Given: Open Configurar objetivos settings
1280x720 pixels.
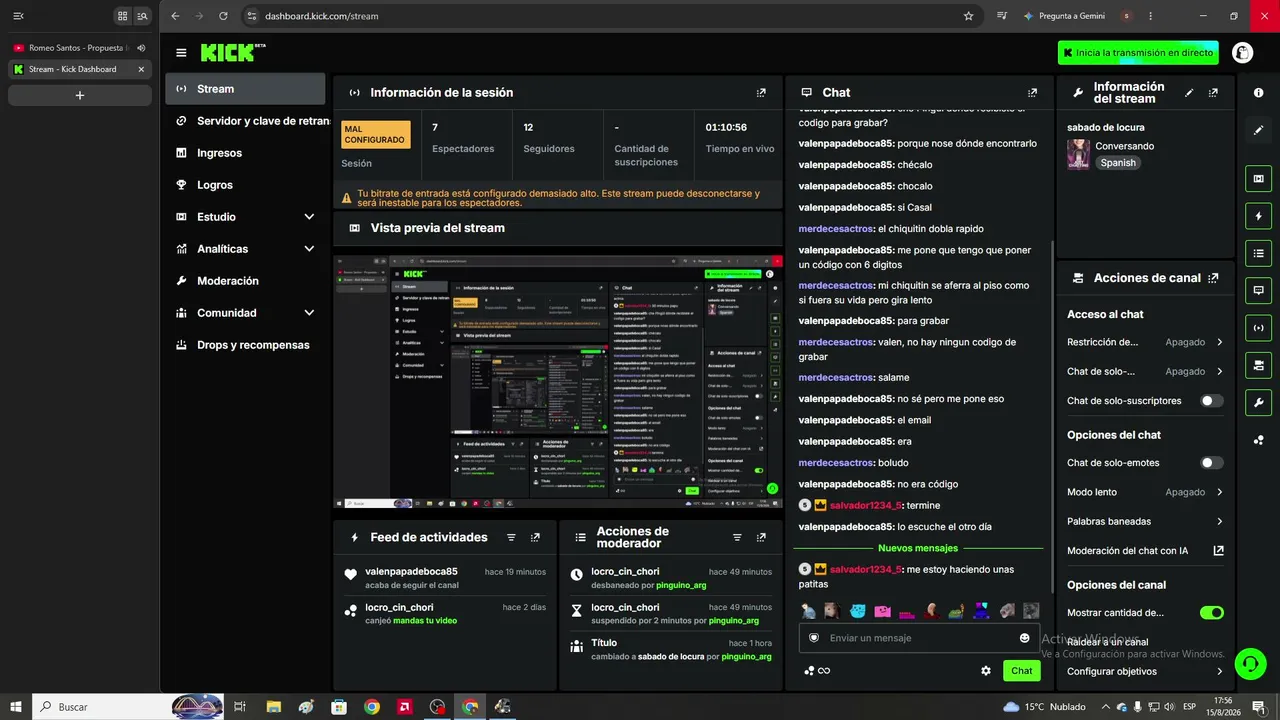Looking at the screenshot, I should pos(1145,671).
